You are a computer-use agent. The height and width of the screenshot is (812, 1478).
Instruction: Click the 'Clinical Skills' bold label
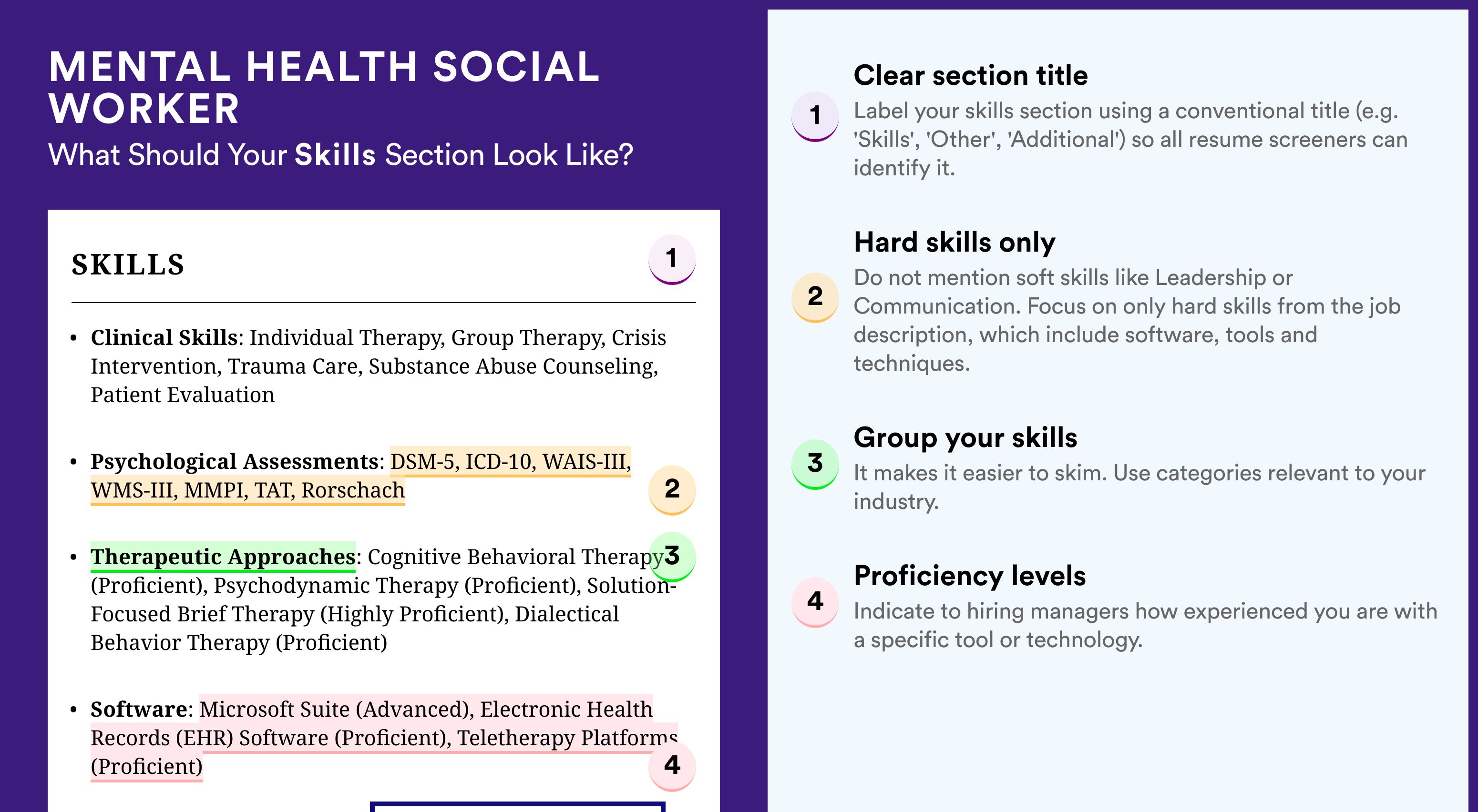pyautogui.click(x=164, y=338)
